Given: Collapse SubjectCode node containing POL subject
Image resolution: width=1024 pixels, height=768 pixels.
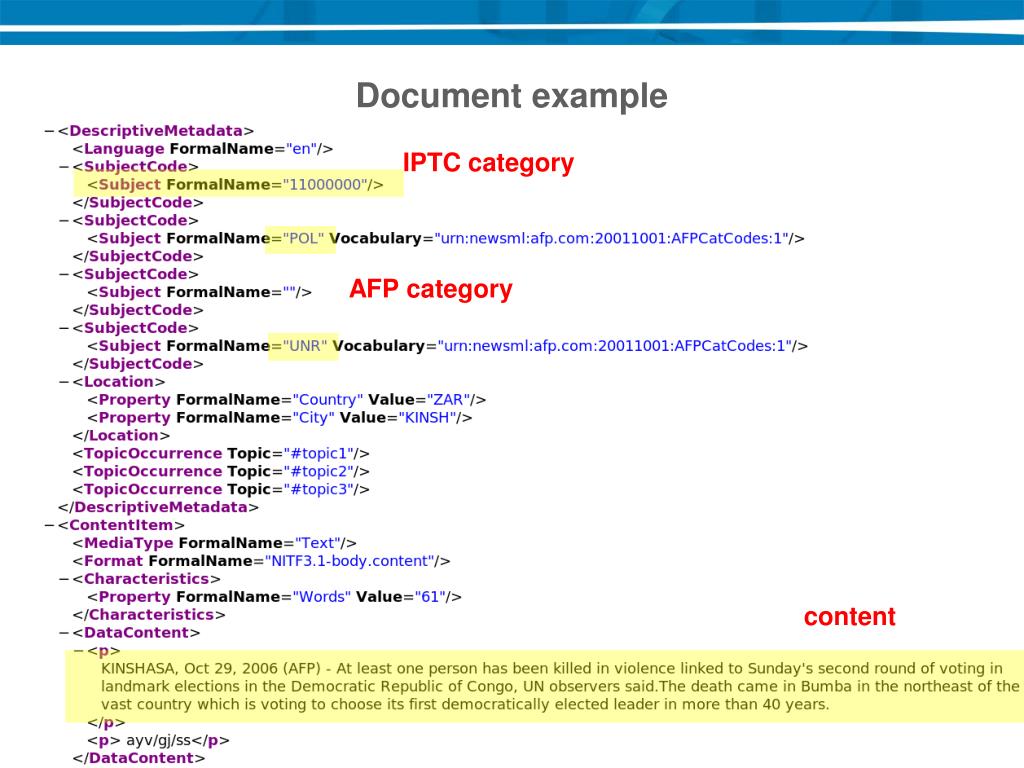Looking at the screenshot, I should (63, 221).
